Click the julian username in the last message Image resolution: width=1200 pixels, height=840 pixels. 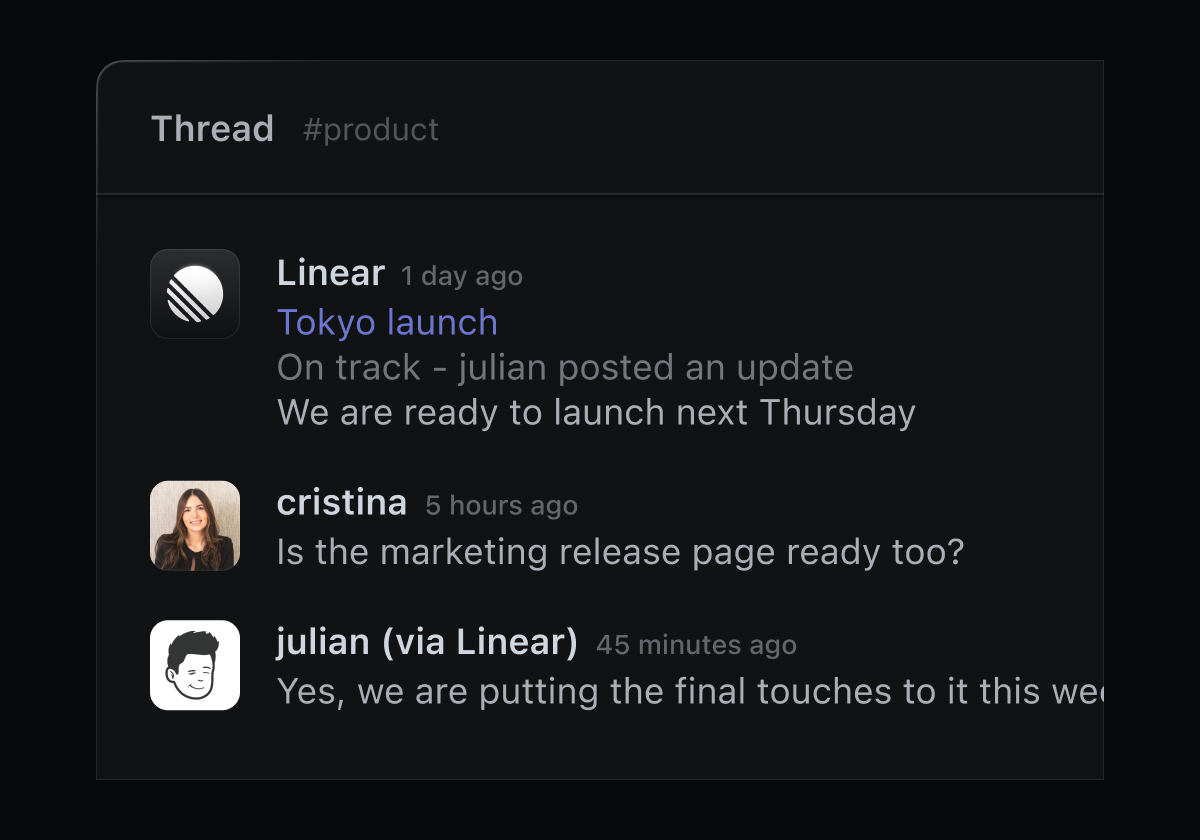click(x=323, y=642)
